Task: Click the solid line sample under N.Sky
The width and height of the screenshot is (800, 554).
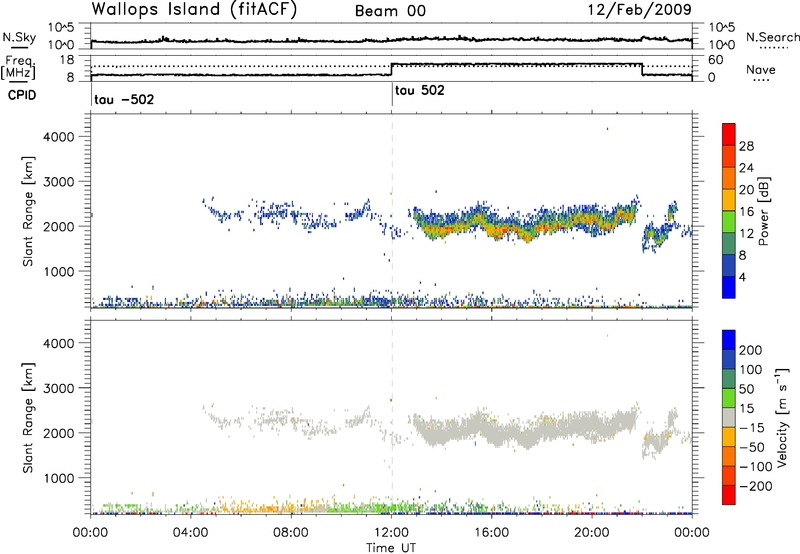Action: pyautogui.click(x=19, y=47)
